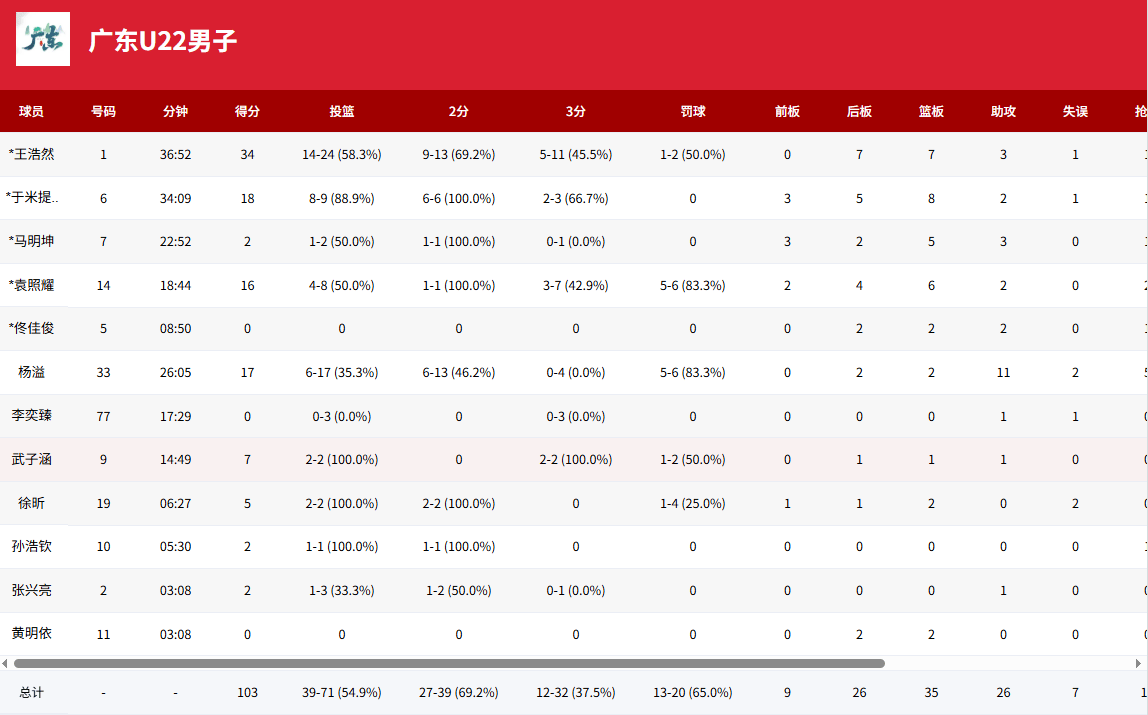Select the 罚球 column header
1148x715 pixels.
693,111
